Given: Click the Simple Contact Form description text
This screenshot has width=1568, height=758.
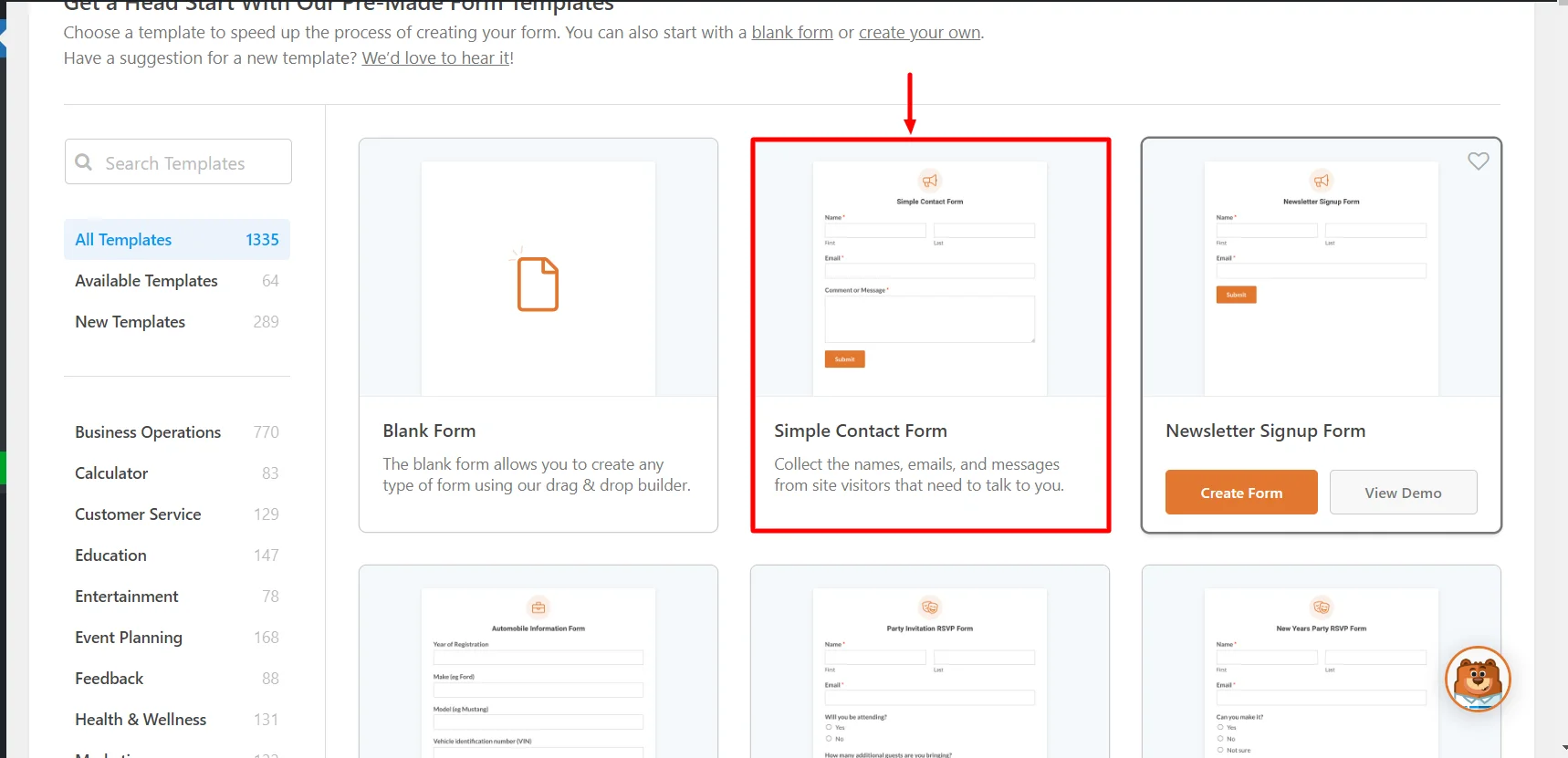Looking at the screenshot, I should [x=919, y=474].
